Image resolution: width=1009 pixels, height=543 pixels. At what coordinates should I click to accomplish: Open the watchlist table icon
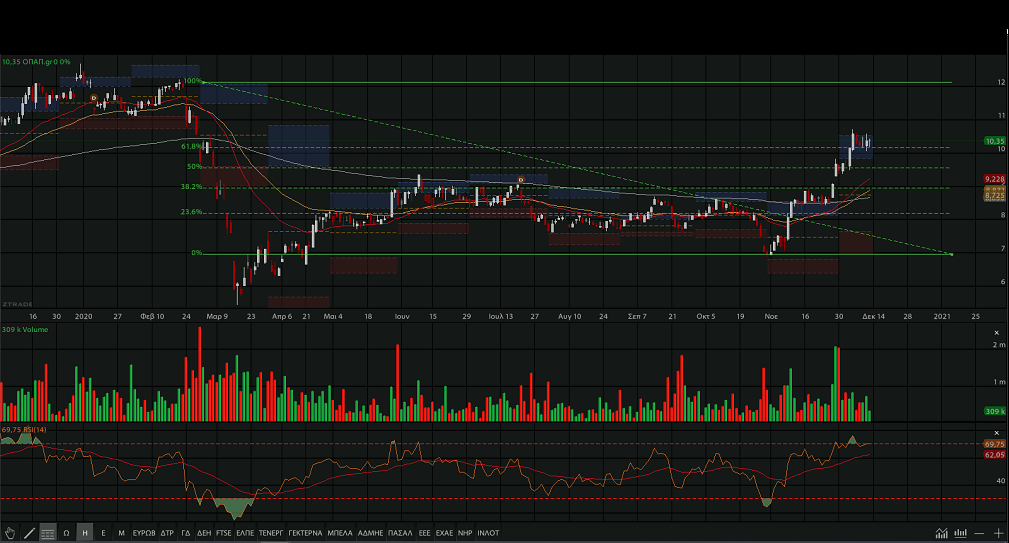pyautogui.click(x=48, y=533)
